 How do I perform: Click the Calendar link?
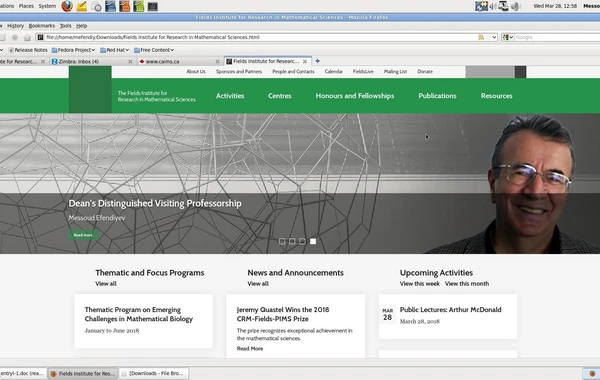pos(334,72)
